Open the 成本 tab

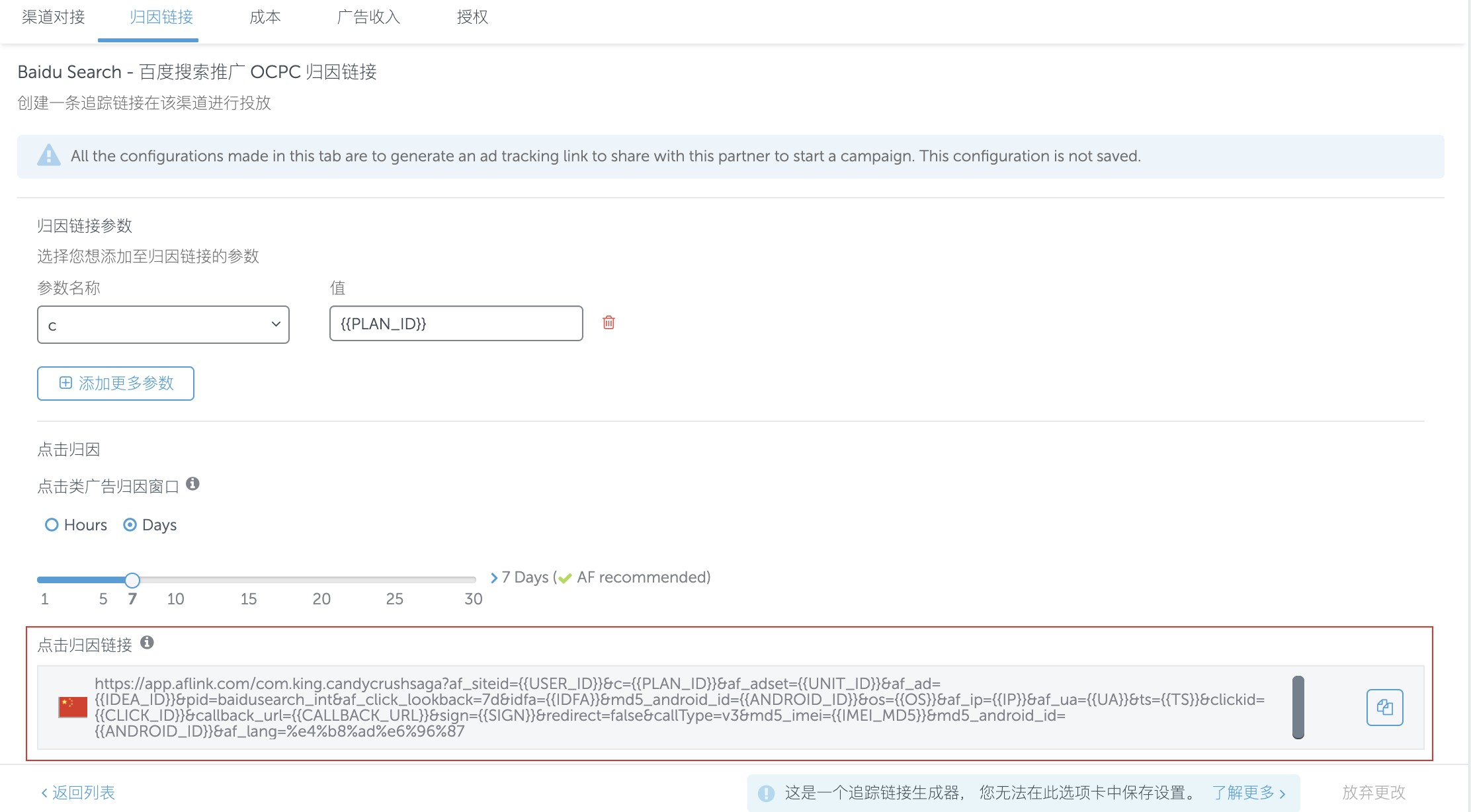point(265,17)
